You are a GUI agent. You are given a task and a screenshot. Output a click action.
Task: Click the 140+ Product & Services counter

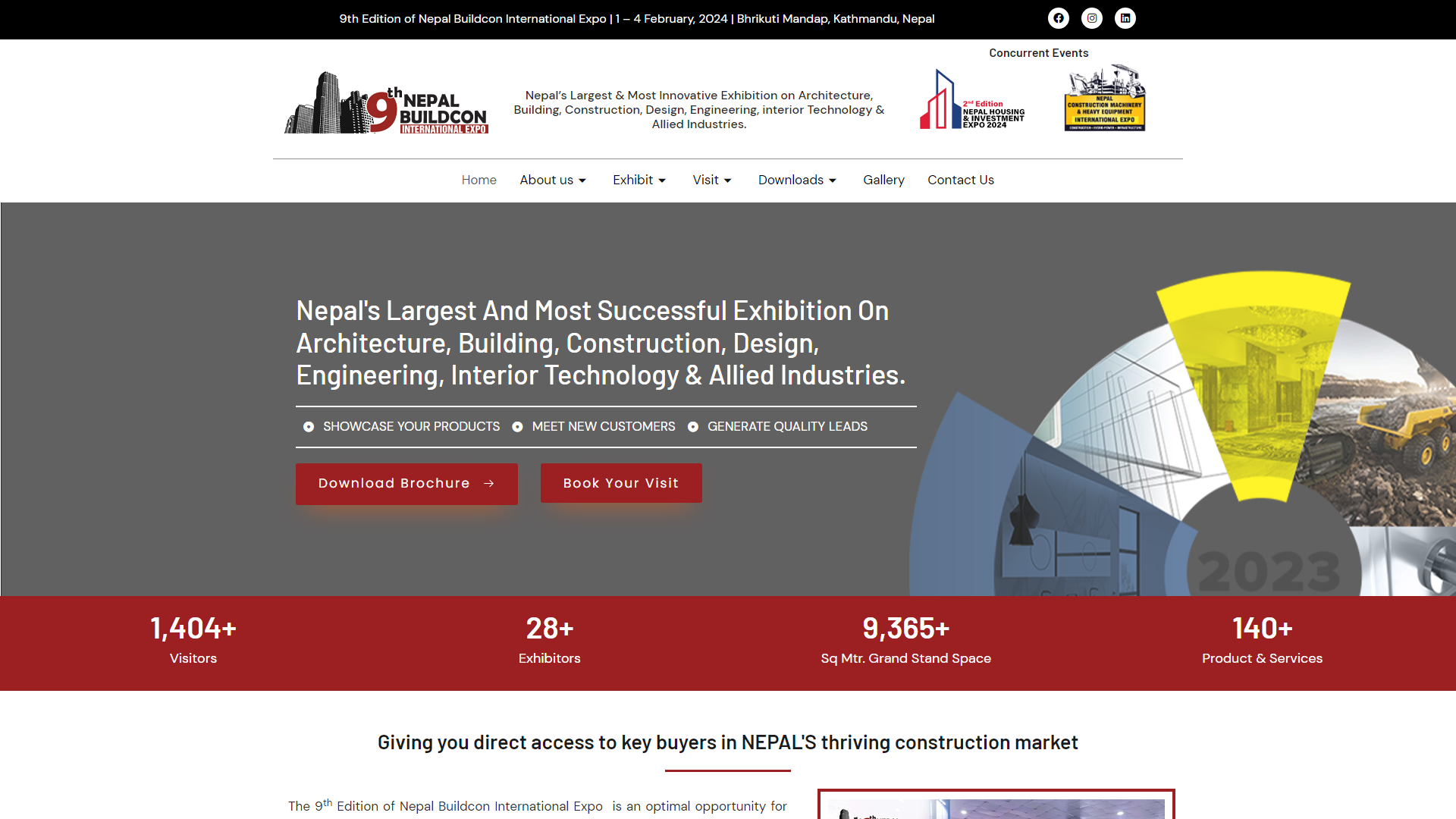coord(1263,640)
